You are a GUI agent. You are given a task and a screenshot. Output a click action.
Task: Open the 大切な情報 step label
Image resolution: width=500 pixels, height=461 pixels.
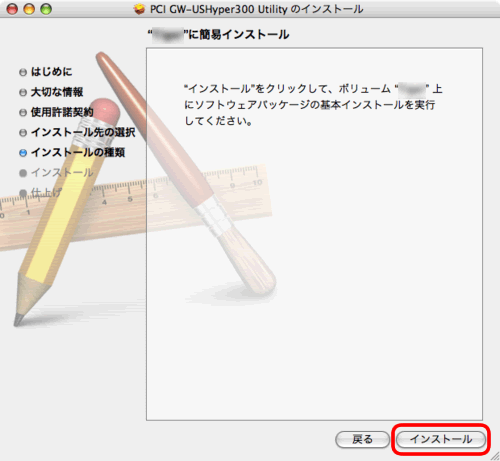[57, 92]
